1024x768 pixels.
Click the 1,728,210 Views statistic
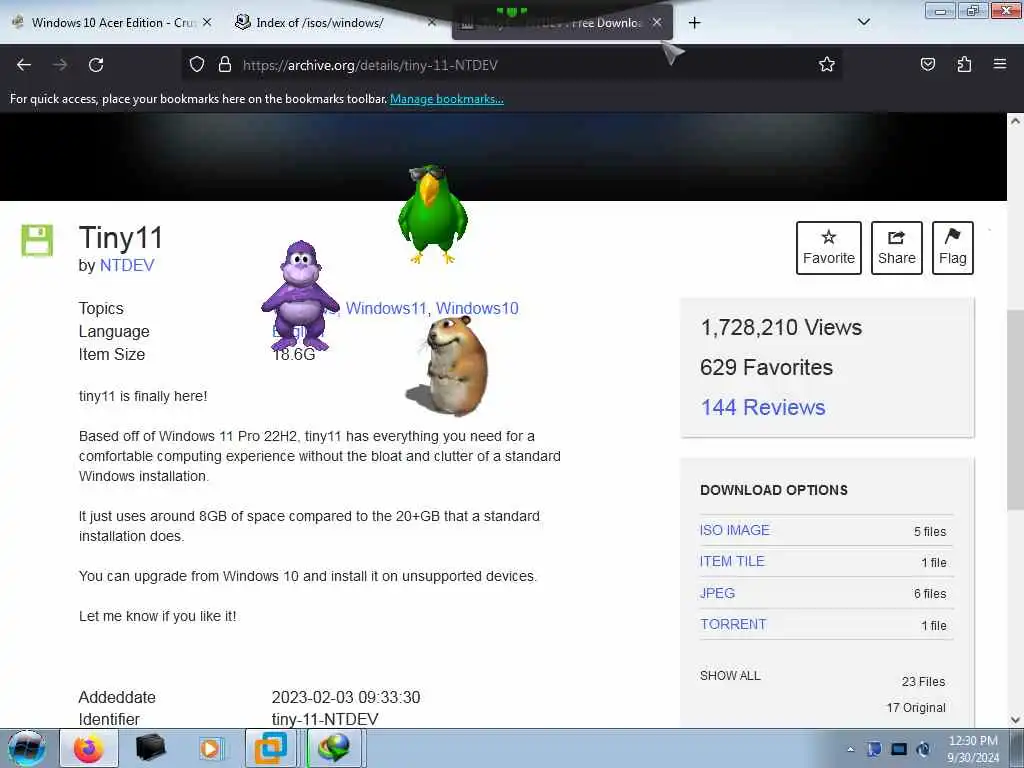(x=781, y=327)
